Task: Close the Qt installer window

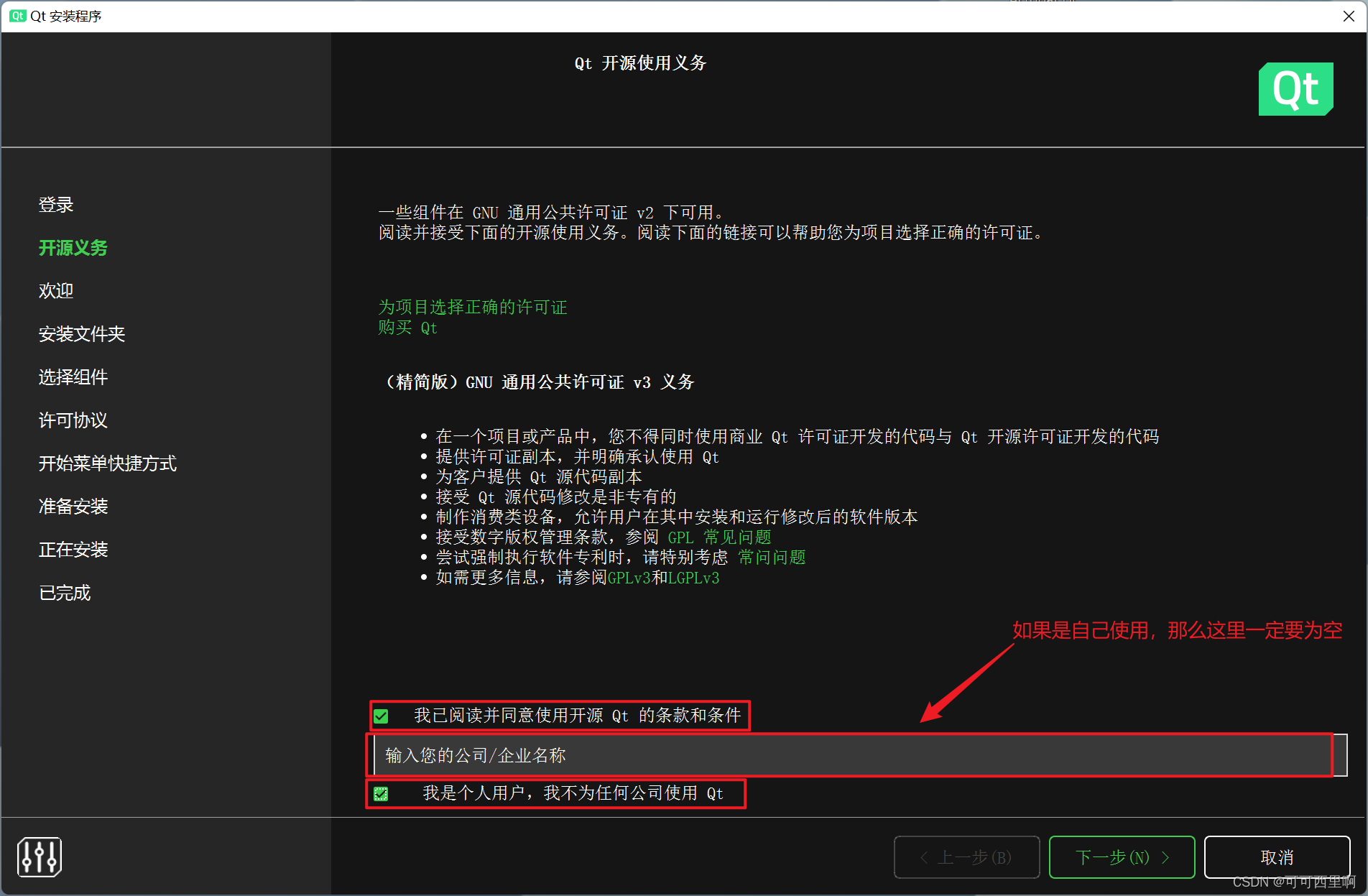Action: [1349, 16]
